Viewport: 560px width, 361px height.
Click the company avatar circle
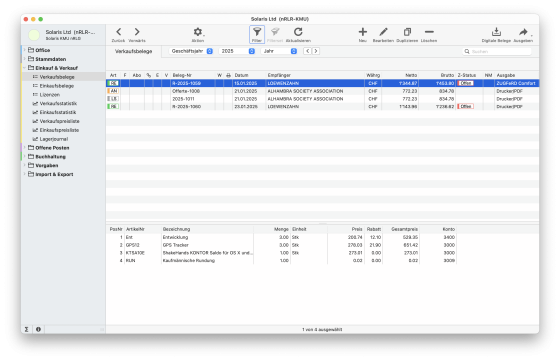point(34,35)
